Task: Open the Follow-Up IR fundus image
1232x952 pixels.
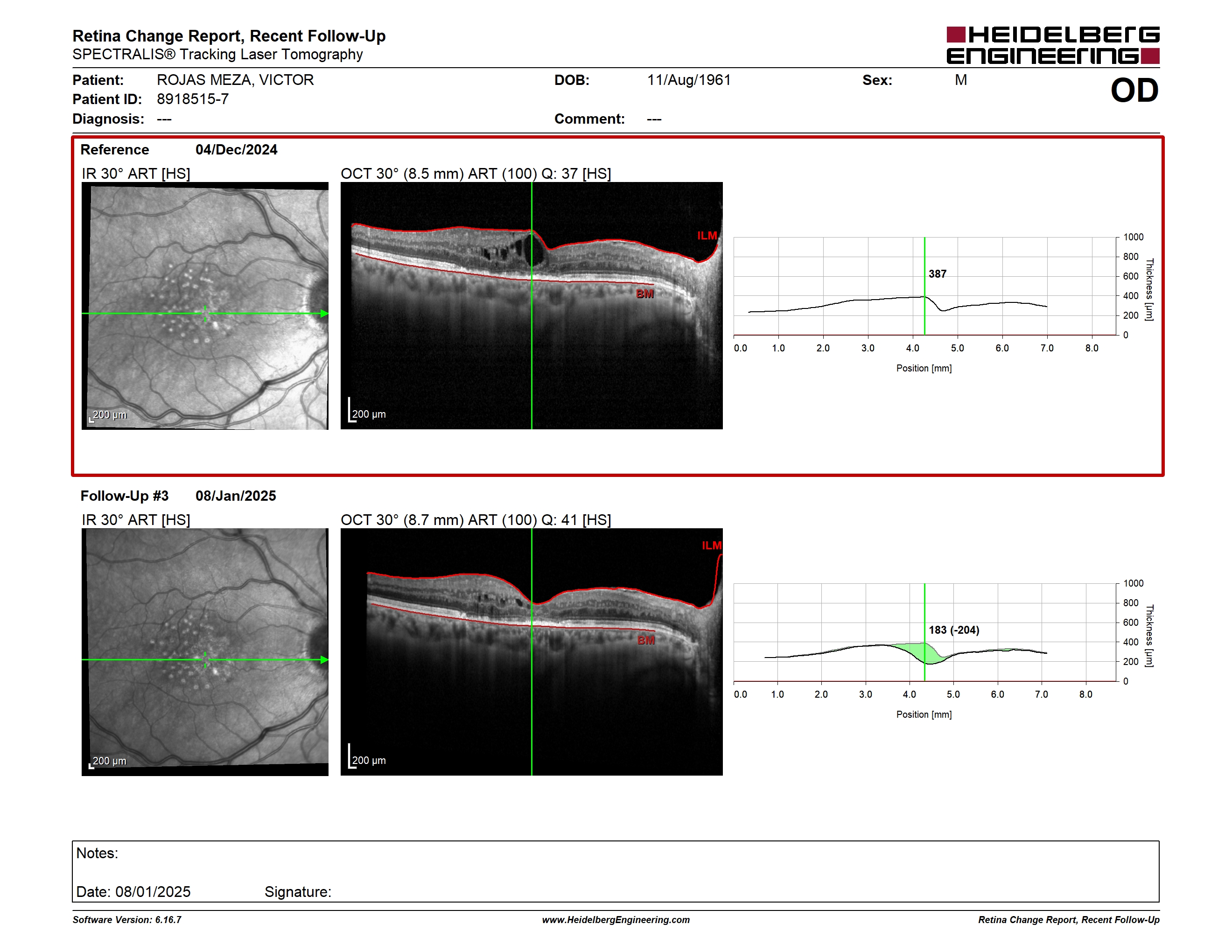Action: point(205,652)
